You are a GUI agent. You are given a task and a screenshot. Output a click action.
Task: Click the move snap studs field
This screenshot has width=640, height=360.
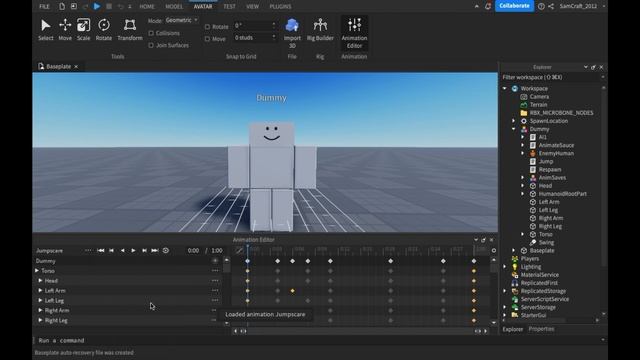point(255,38)
